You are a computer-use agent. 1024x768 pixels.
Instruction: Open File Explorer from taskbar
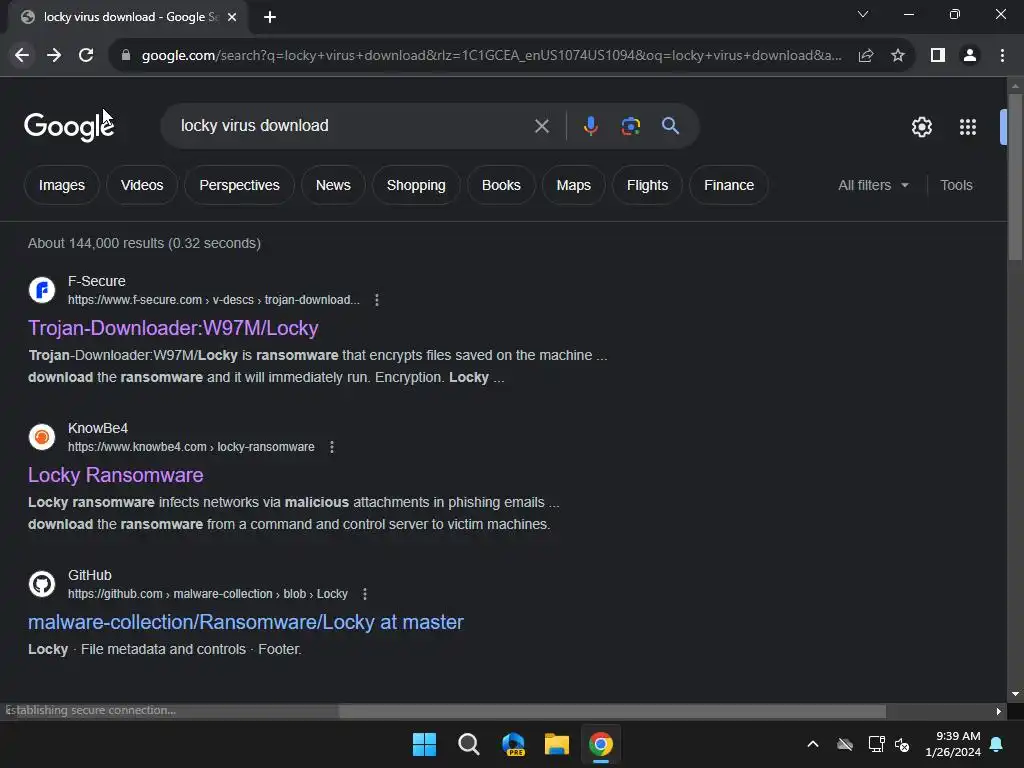556,744
